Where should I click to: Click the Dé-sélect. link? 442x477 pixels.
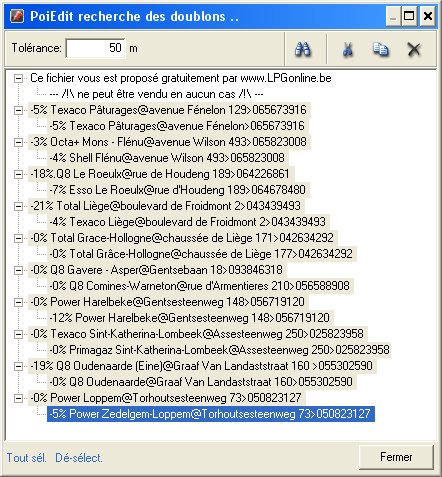[79, 458]
